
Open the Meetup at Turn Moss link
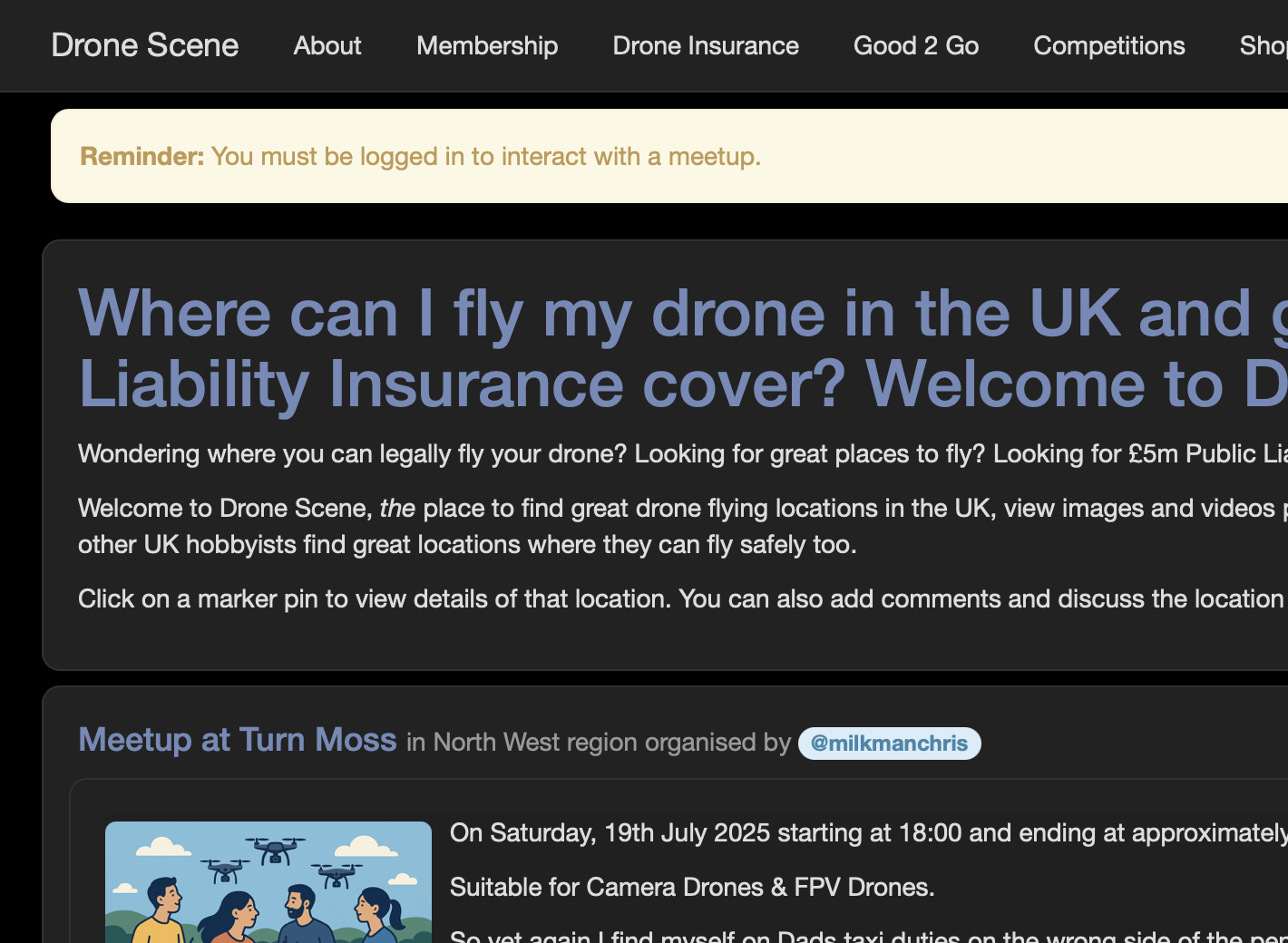[238, 740]
